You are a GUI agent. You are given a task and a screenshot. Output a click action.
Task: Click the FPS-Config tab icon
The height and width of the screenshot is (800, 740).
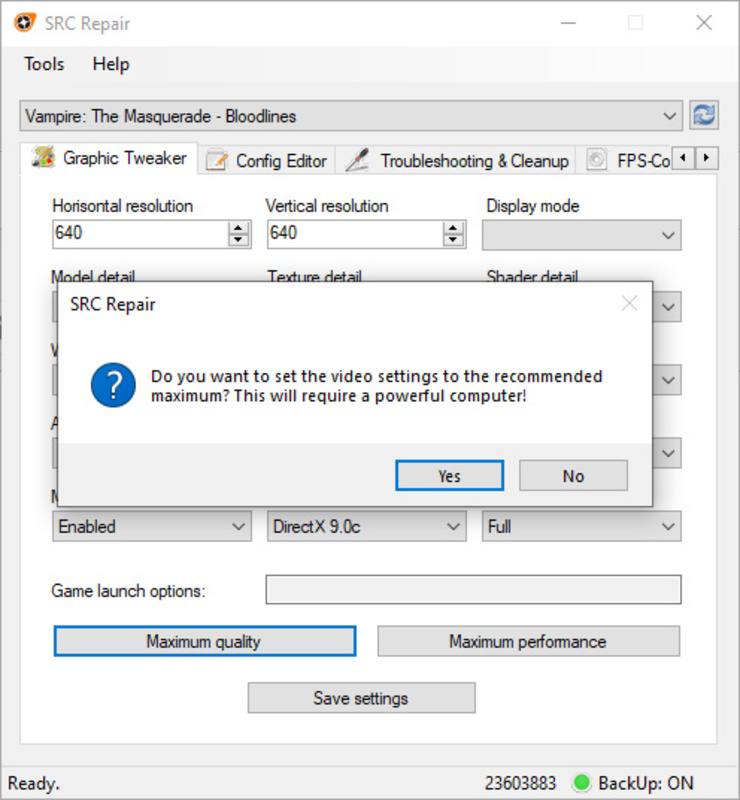596,160
